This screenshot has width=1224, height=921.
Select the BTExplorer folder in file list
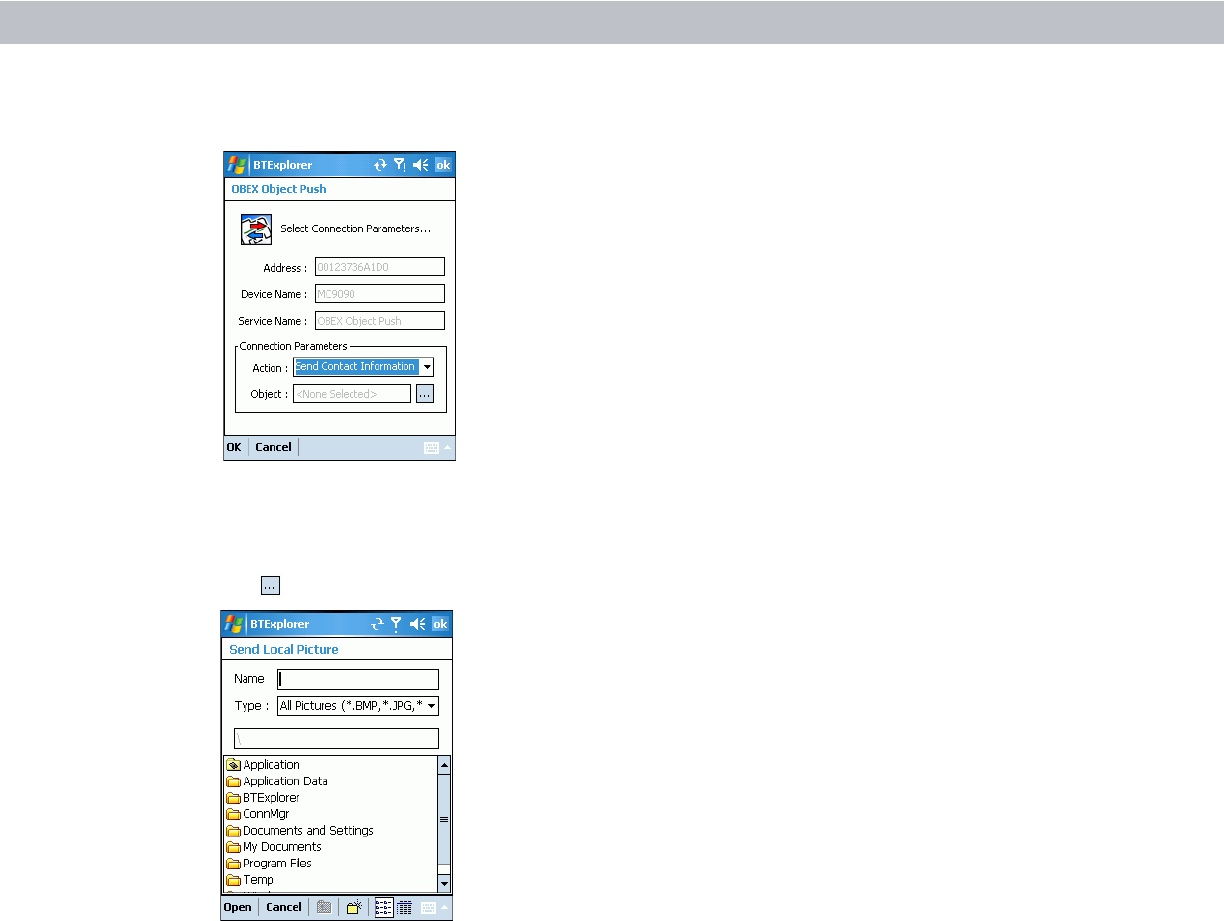263,798
